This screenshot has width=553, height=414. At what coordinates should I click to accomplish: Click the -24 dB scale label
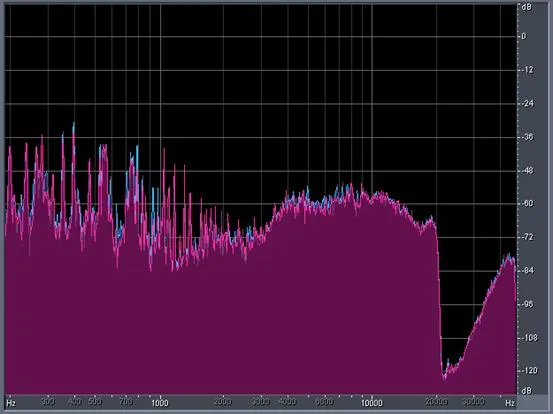pyautogui.click(x=526, y=104)
